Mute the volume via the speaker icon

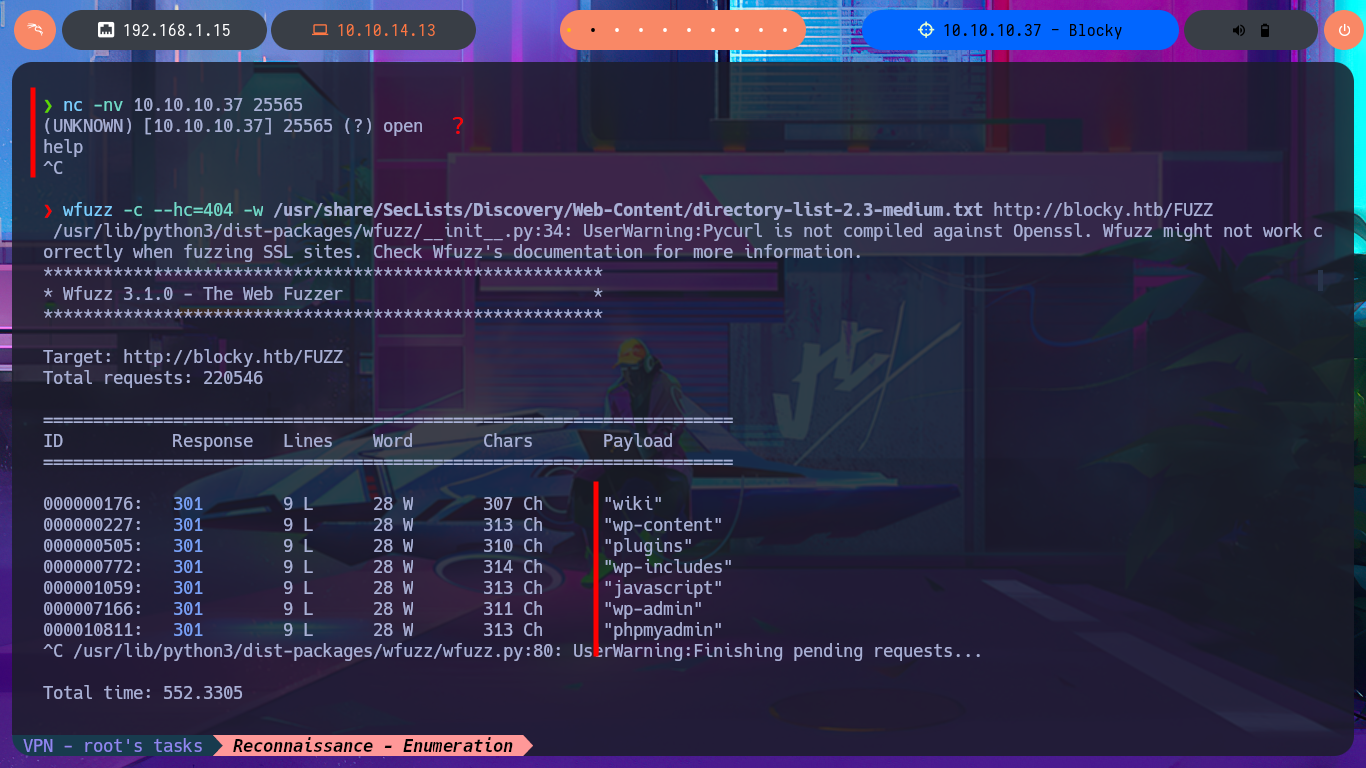(1239, 30)
